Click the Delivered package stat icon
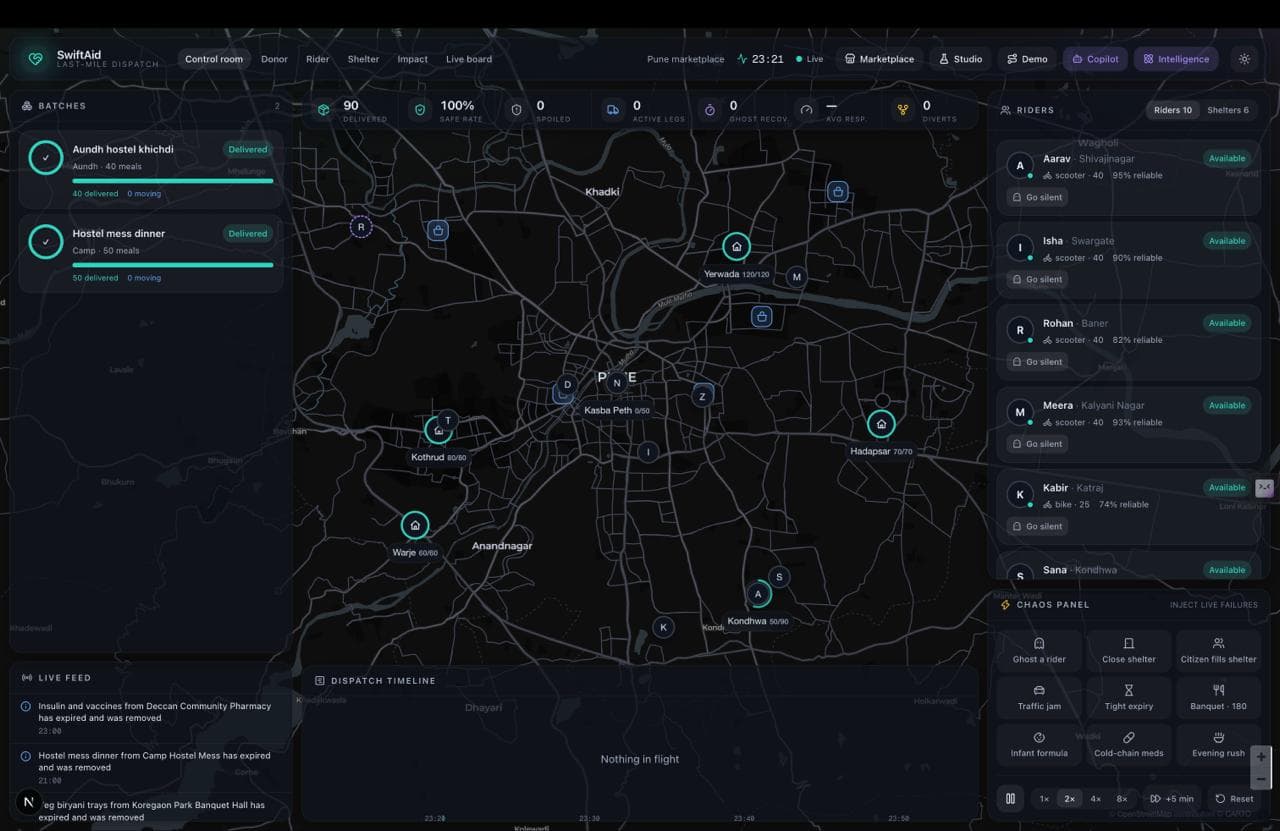The image size is (1280, 831). pos(324,110)
